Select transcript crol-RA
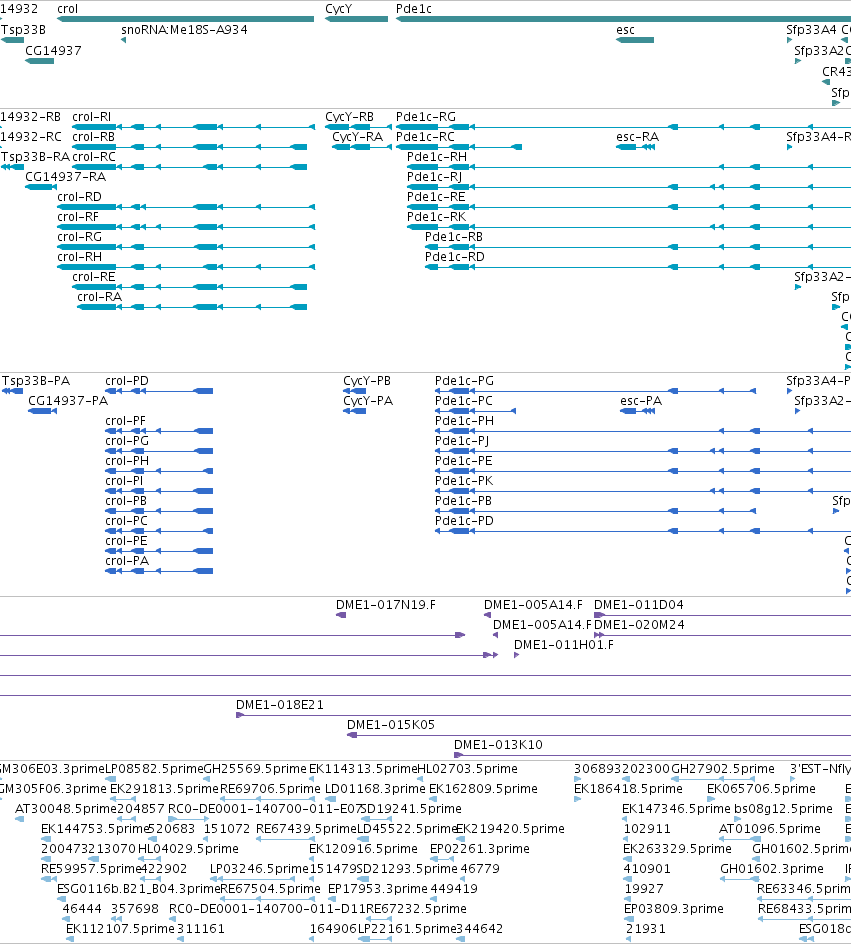The width and height of the screenshot is (851, 944). click(192, 307)
